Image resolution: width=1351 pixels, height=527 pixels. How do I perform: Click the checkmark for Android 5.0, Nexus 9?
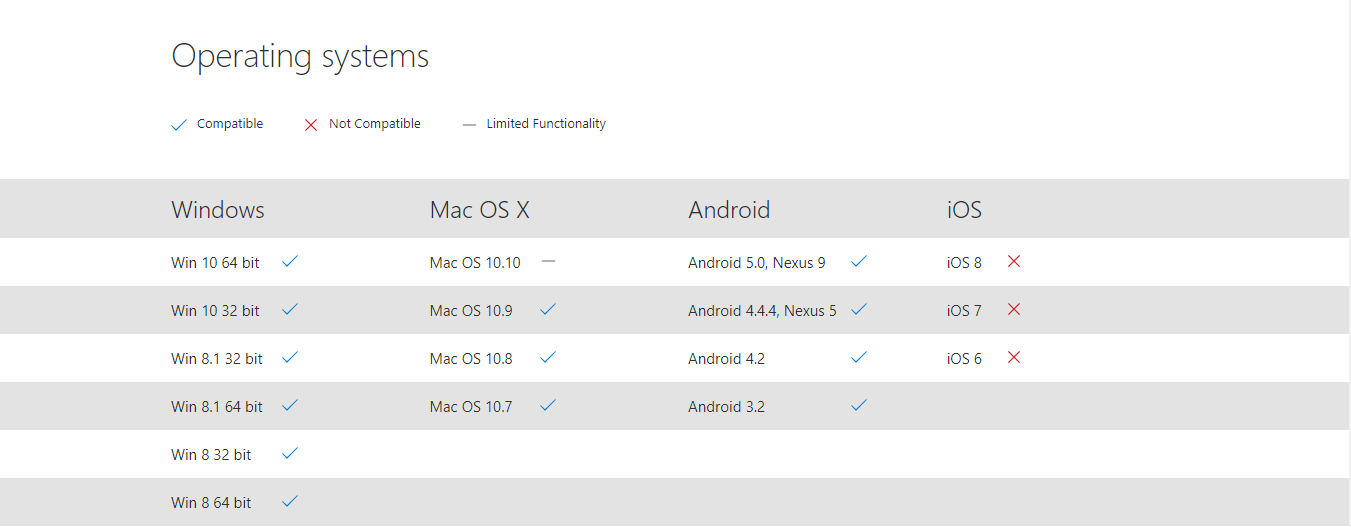858,261
